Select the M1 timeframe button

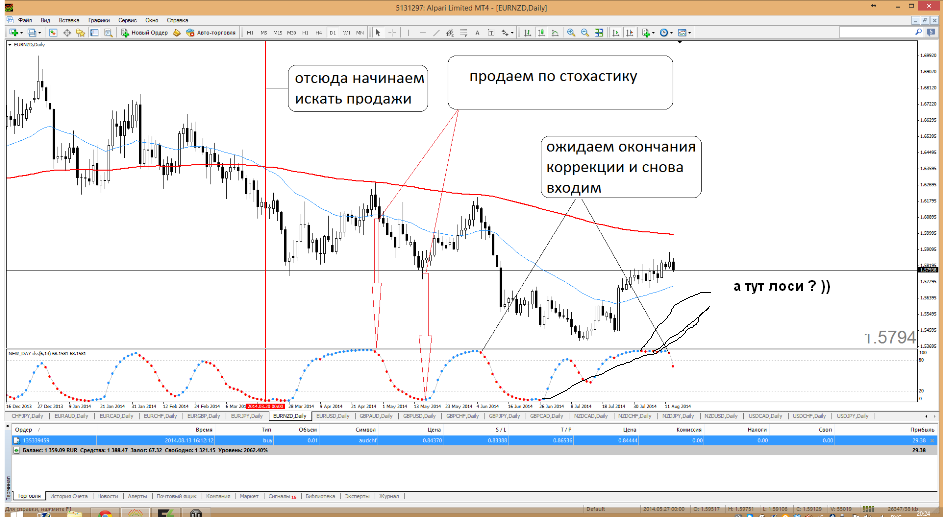[250, 32]
